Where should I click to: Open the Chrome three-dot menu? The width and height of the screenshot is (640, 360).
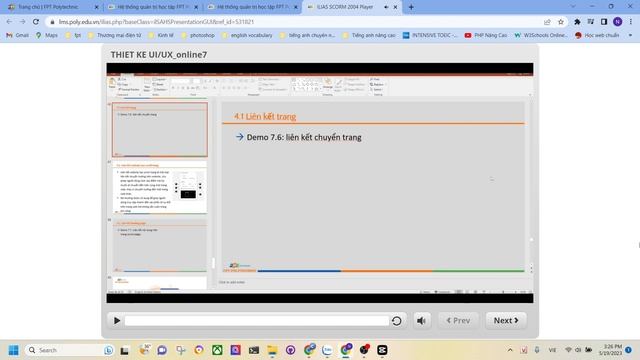[x=631, y=22]
